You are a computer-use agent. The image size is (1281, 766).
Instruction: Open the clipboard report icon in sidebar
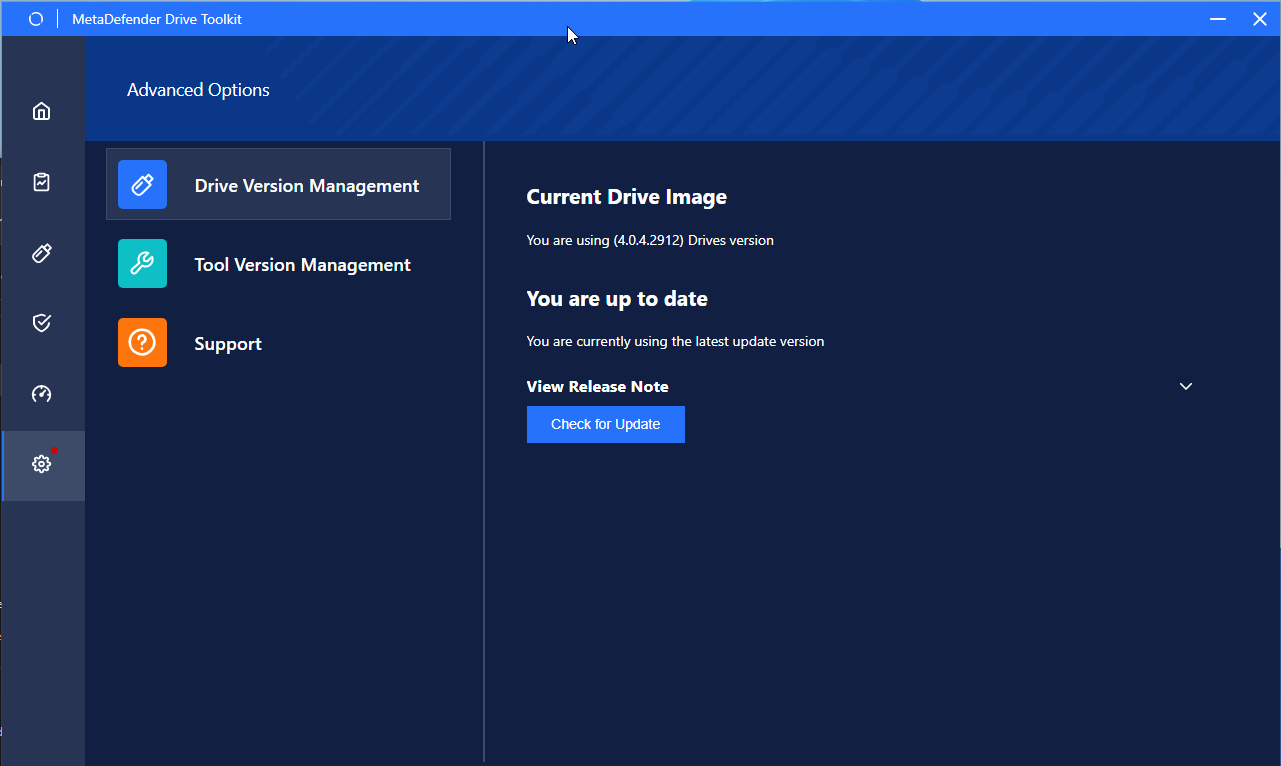pyautogui.click(x=41, y=182)
